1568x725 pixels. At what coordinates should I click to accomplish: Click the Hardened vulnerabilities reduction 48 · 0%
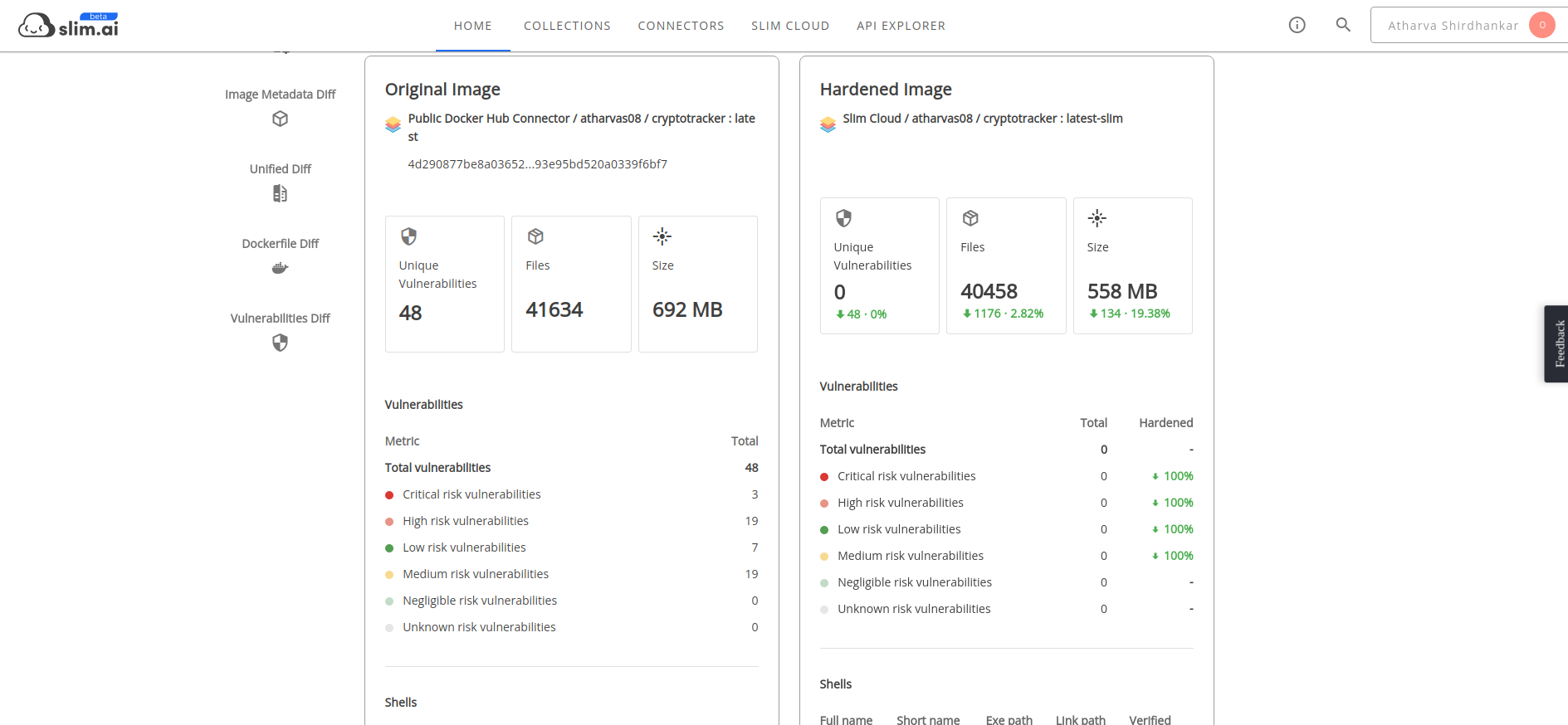pos(862,314)
